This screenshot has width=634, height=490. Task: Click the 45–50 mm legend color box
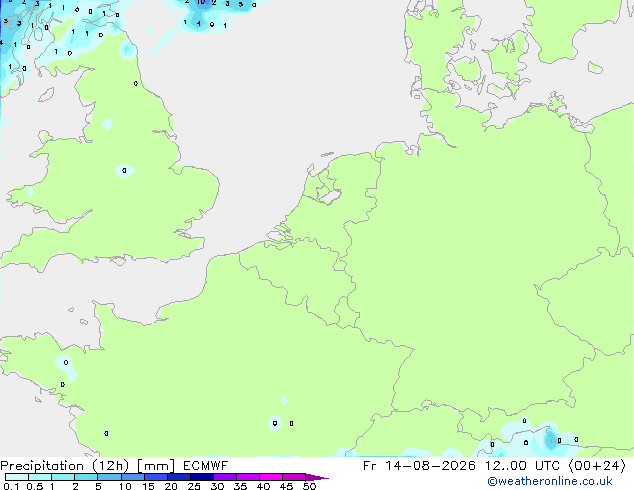[294, 477]
